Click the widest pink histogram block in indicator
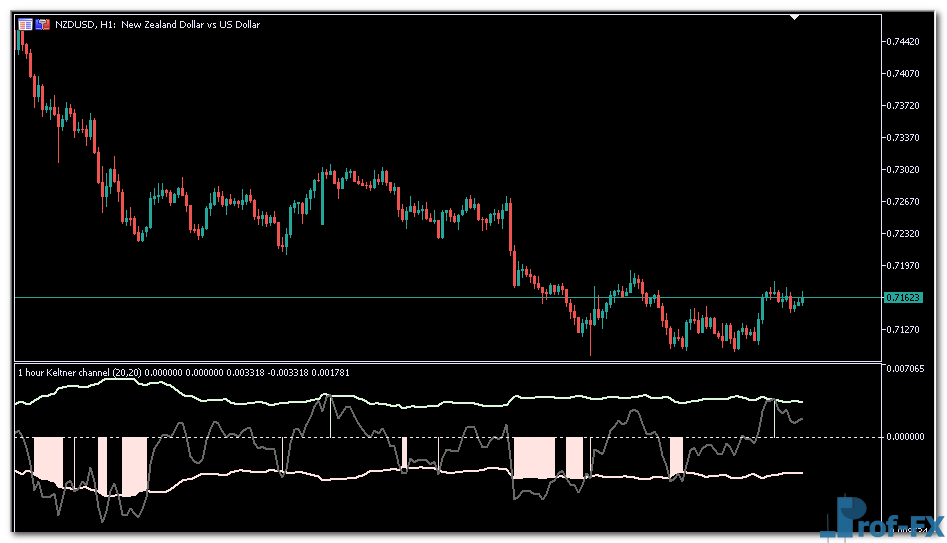This screenshot has height=543, width=947. coord(531,457)
